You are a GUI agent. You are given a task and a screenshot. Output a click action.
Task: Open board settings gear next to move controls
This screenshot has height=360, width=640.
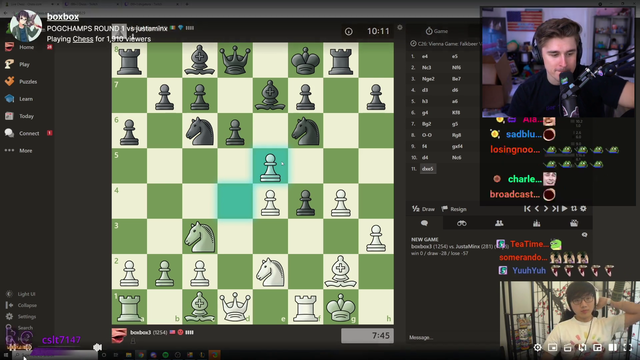(x=583, y=209)
